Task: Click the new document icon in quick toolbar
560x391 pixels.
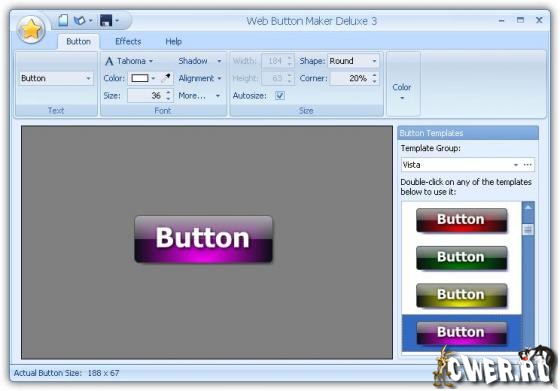Action: tap(63, 21)
